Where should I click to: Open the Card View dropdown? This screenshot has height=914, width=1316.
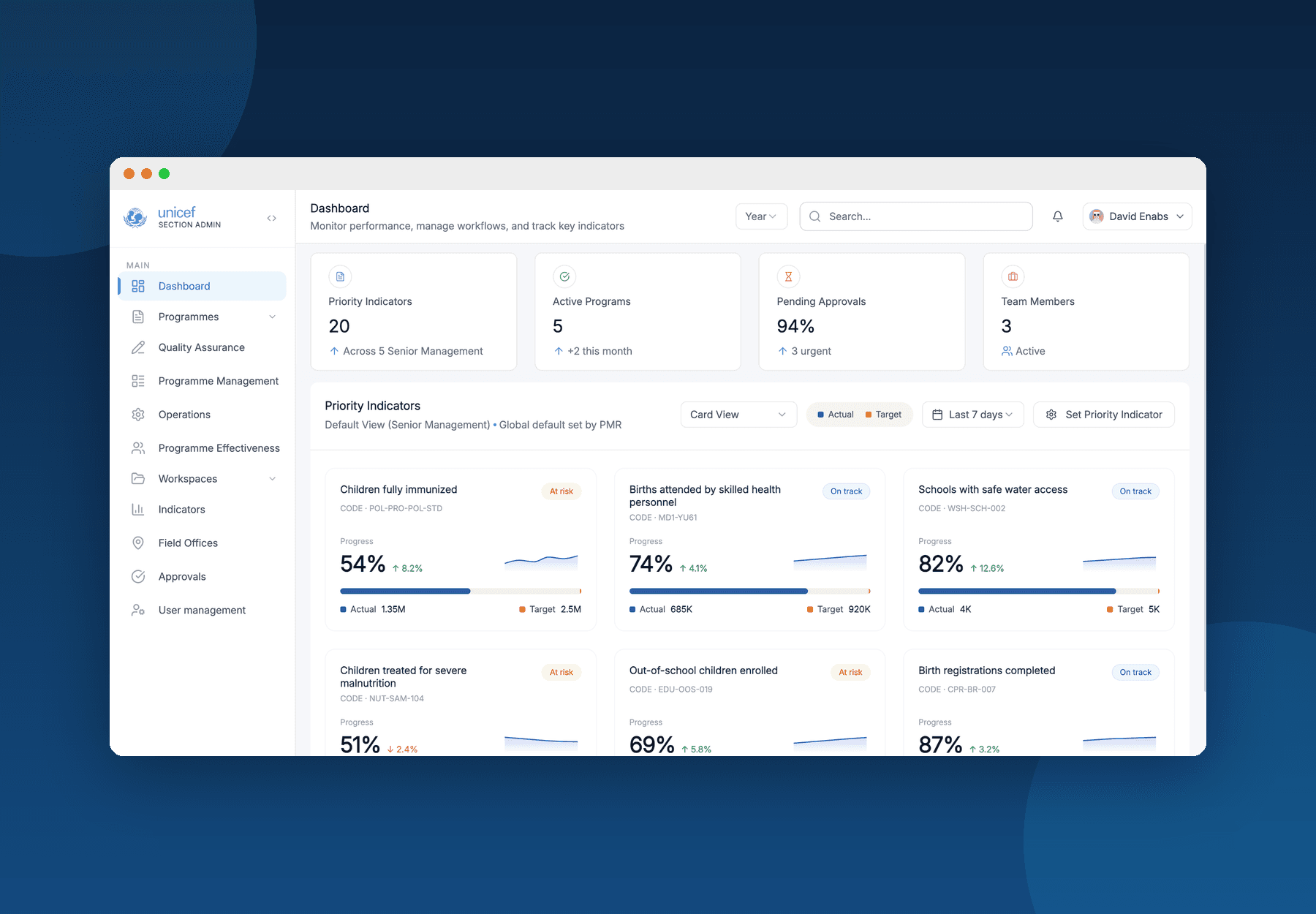(x=738, y=415)
